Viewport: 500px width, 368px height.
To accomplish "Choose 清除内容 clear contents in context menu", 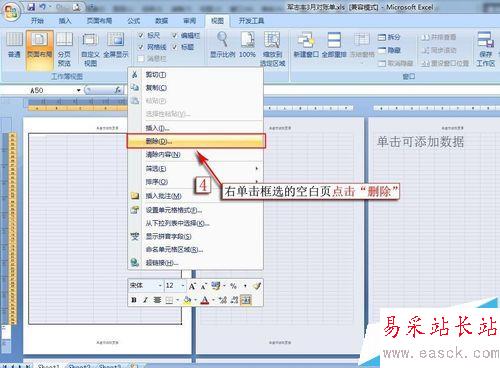I will [x=196, y=154].
